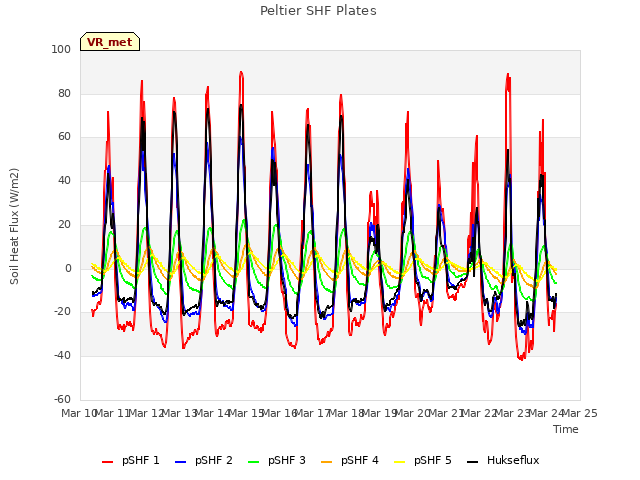The height and width of the screenshot is (480, 640).
Task: Click the Mar 15 red peak near 90
Action: 241,73
